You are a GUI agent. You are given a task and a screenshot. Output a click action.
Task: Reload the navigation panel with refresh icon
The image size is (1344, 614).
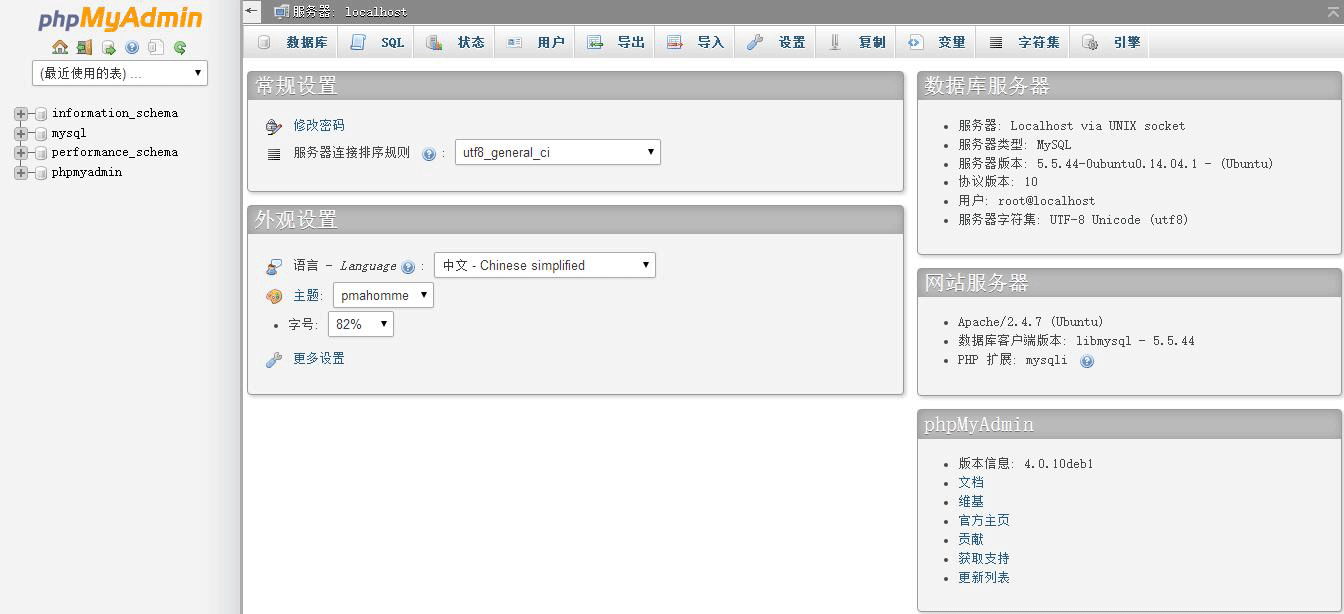tap(180, 47)
